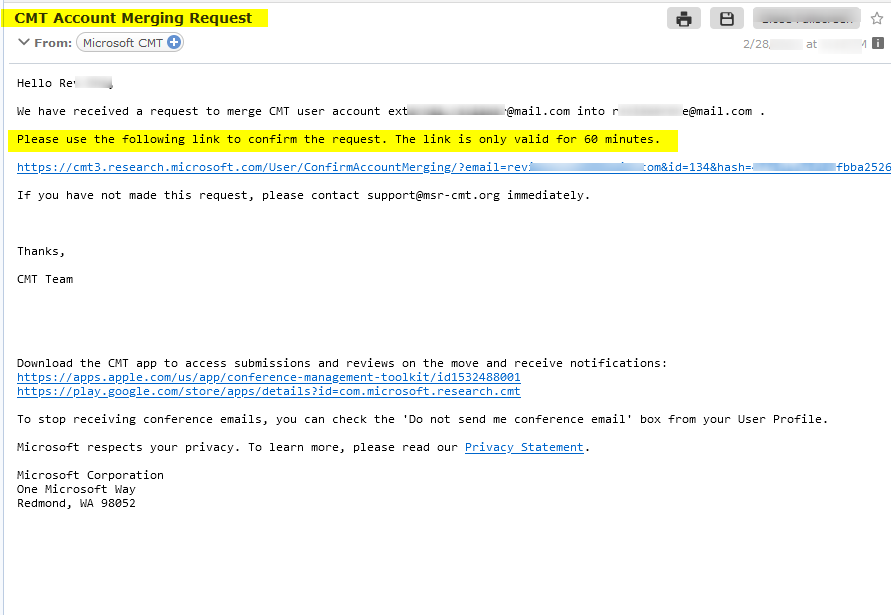Star this message as a favorite
Screen dimensions: 891x615
coord(877,19)
